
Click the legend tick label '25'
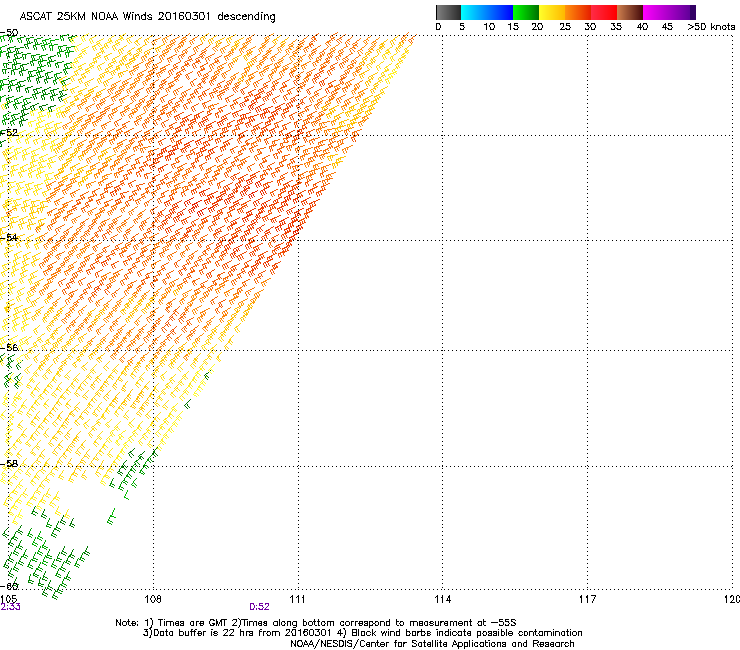click(565, 27)
